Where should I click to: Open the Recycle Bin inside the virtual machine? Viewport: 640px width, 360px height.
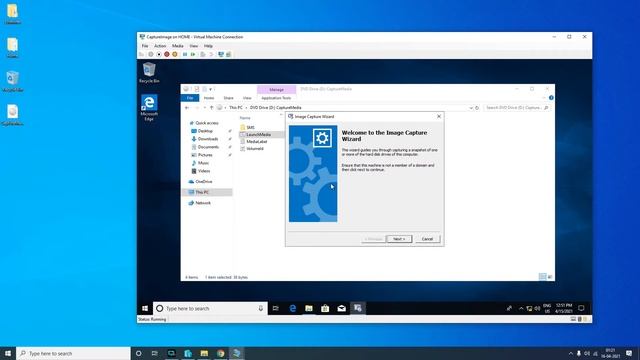pyautogui.click(x=149, y=72)
